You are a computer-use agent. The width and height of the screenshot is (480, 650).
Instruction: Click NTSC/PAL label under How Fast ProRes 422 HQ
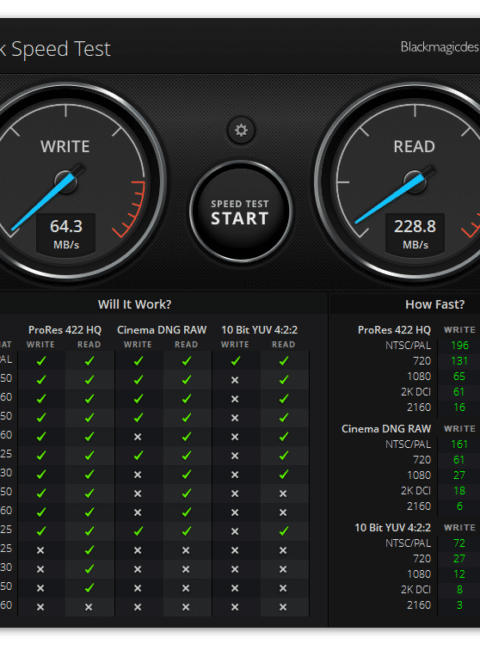tap(408, 345)
